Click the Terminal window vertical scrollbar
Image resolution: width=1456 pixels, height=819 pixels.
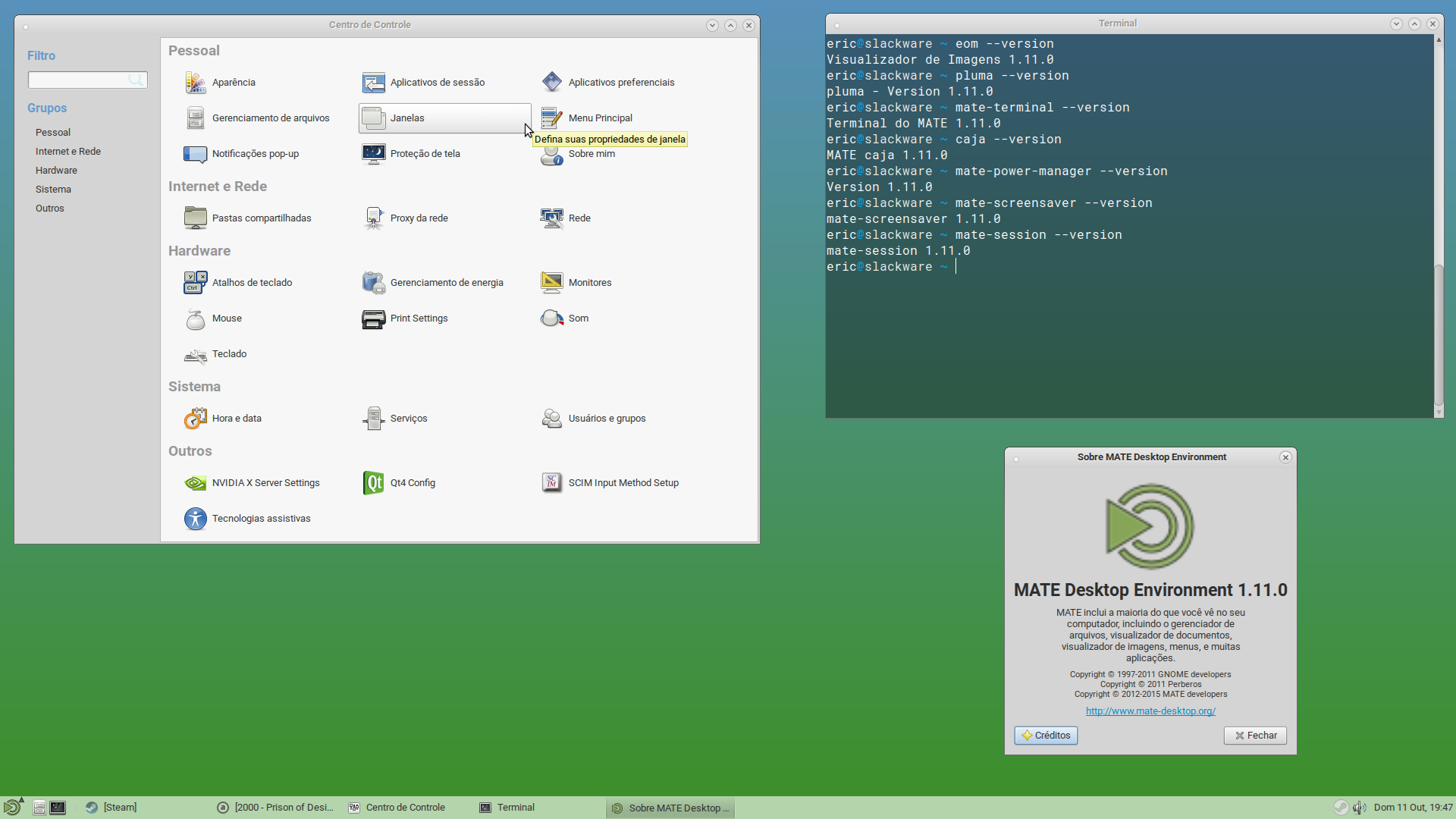(x=1439, y=226)
